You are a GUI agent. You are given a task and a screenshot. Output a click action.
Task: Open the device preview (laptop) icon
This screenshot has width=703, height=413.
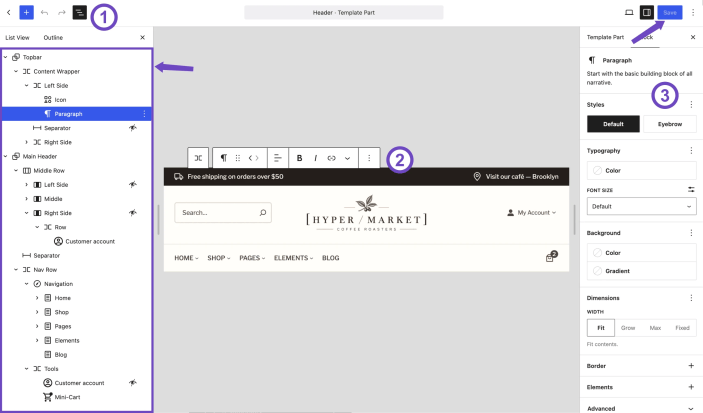[x=629, y=13]
